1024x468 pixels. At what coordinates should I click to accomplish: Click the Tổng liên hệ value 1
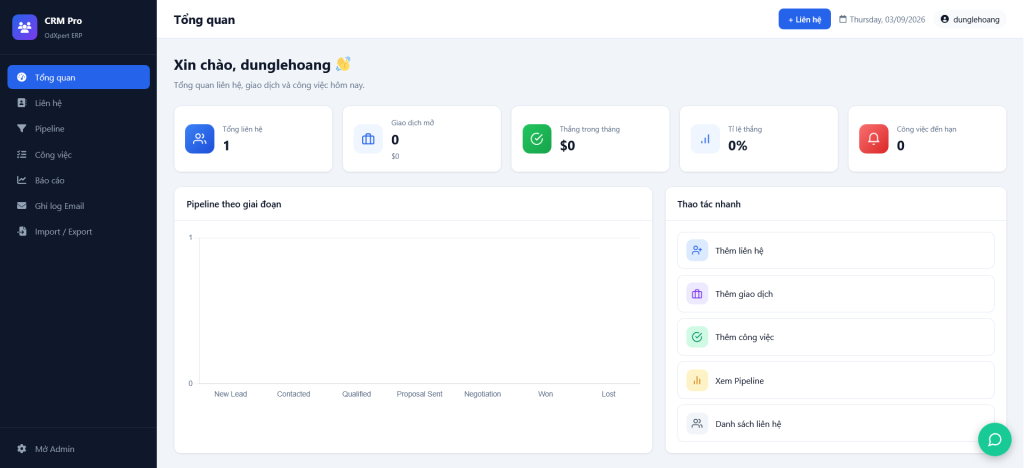coord(226,146)
